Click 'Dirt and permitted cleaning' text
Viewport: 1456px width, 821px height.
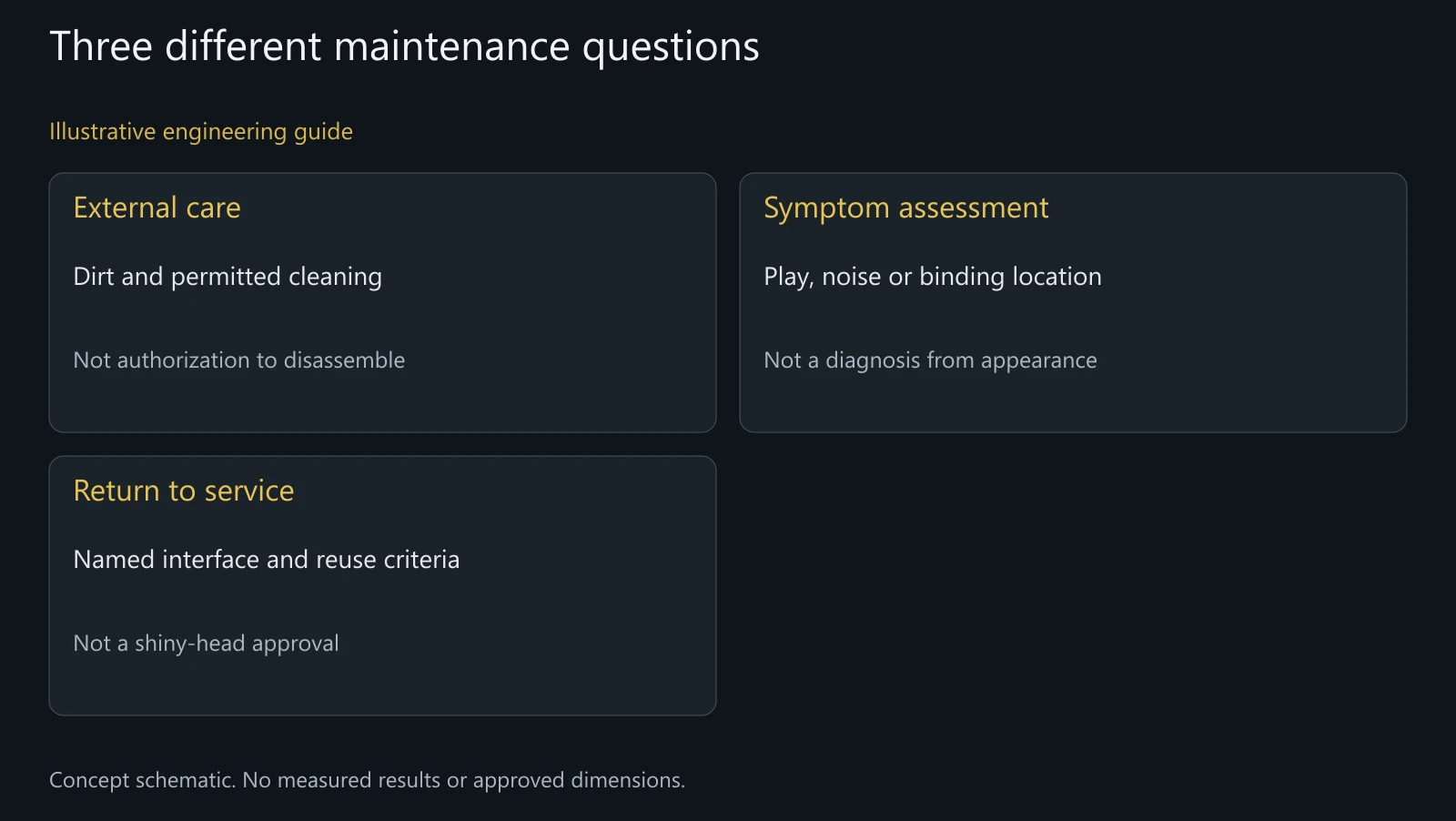coord(227,277)
